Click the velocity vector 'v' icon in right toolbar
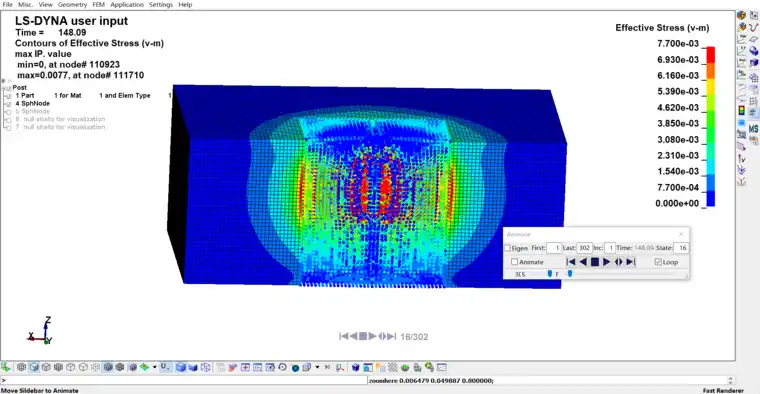 pyautogui.click(x=742, y=158)
